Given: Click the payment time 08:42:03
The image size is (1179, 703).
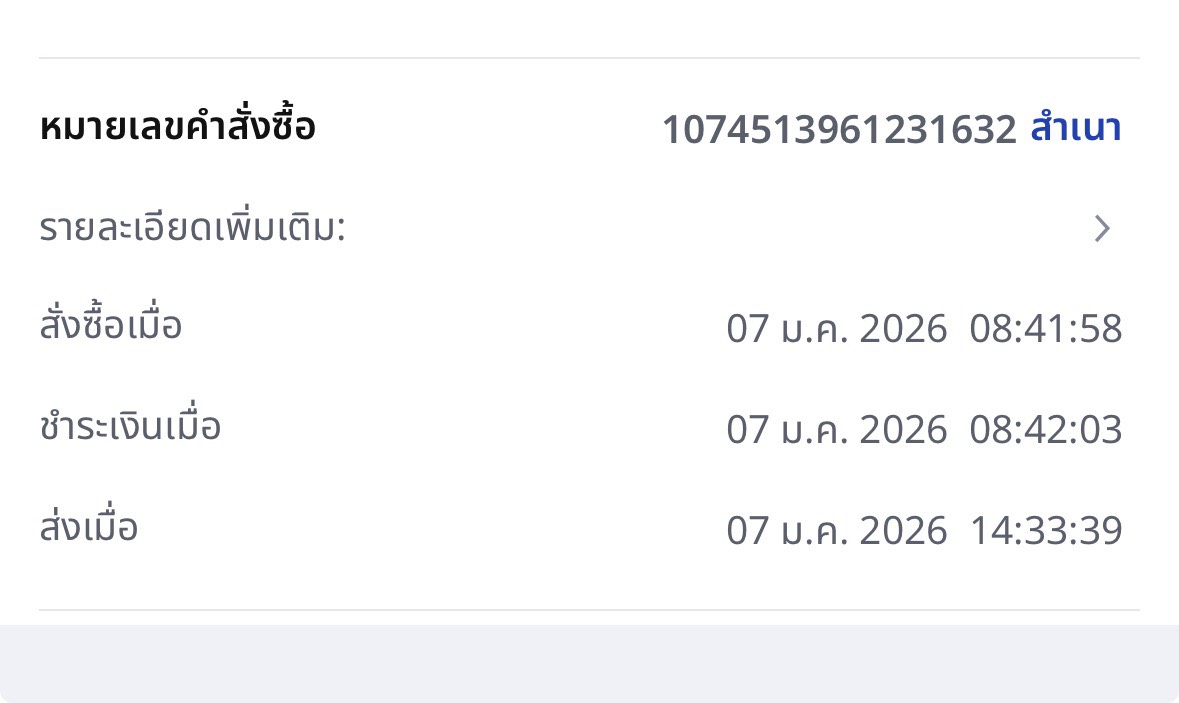Looking at the screenshot, I should tap(1046, 430).
